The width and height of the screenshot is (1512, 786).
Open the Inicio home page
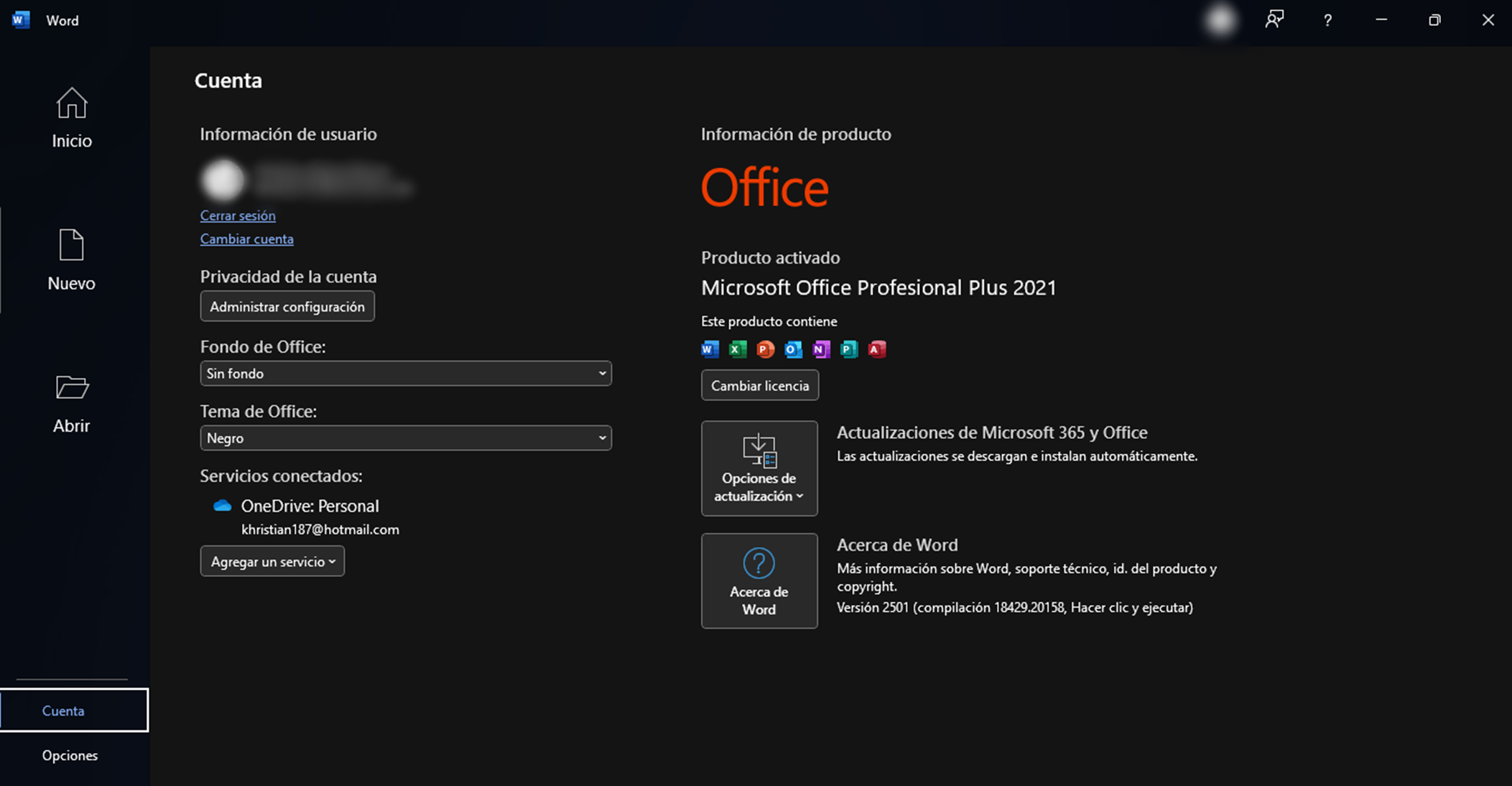click(x=72, y=119)
